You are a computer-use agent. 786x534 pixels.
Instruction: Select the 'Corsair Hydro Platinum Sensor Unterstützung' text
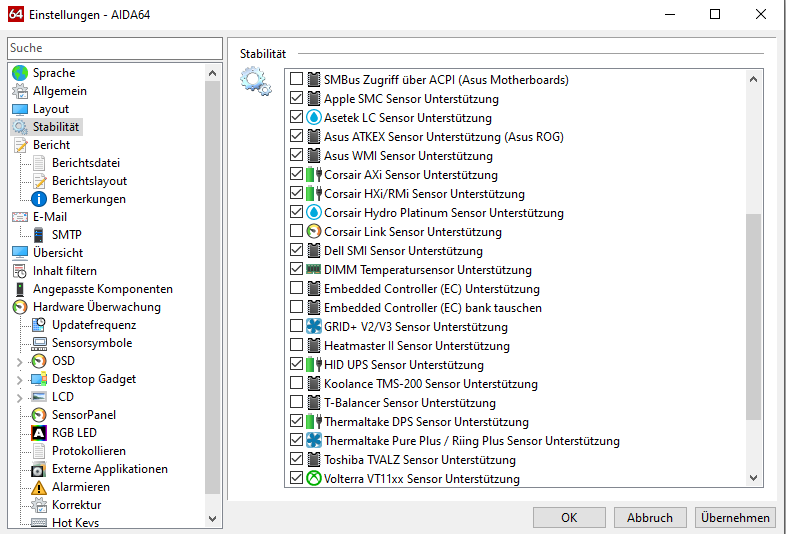444,213
